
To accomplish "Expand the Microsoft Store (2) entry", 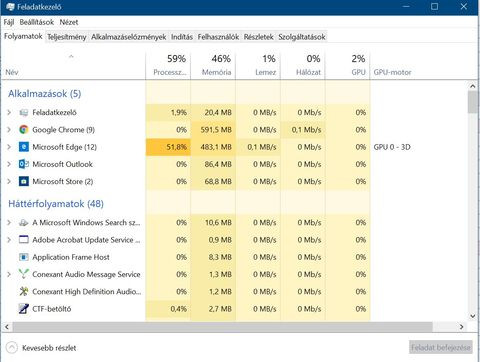I will pyautogui.click(x=9, y=181).
